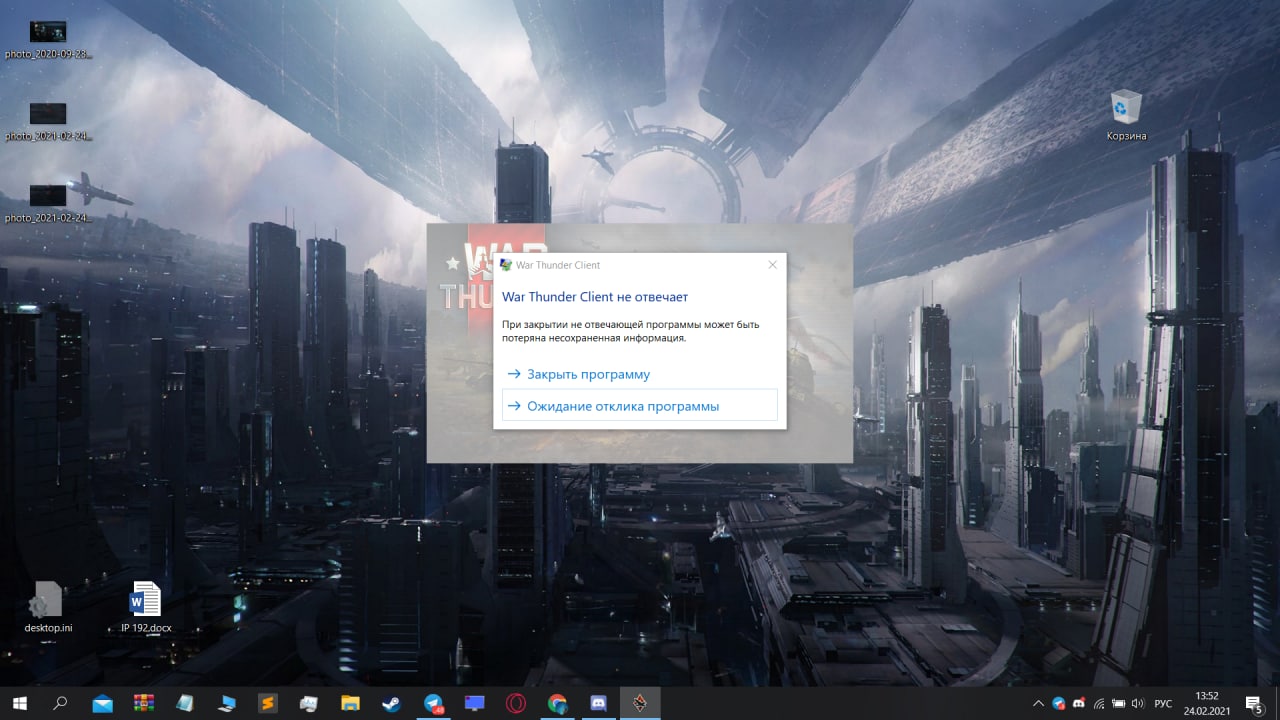Switch to Discord in the taskbar
The height and width of the screenshot is (720, 1280).
point(598,703)
